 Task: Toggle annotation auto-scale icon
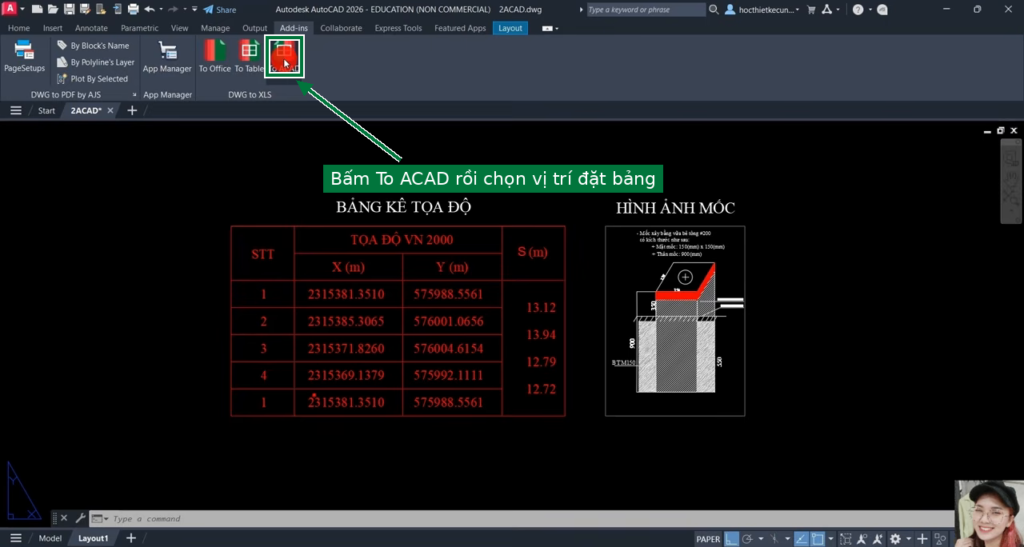877,539
